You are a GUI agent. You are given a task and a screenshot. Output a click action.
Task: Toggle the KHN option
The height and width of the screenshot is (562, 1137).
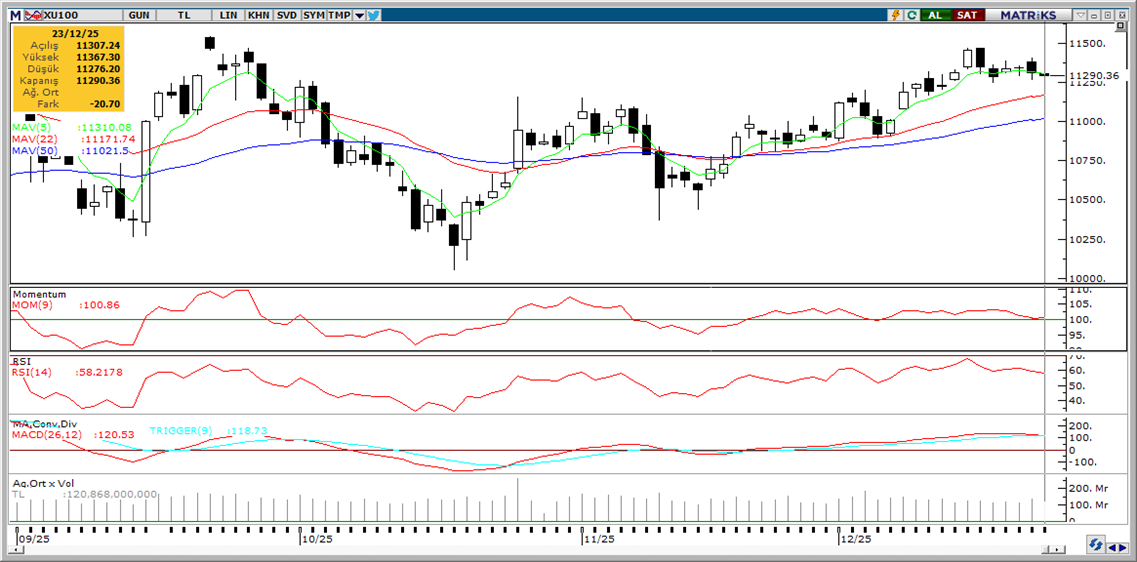[258, 15]
